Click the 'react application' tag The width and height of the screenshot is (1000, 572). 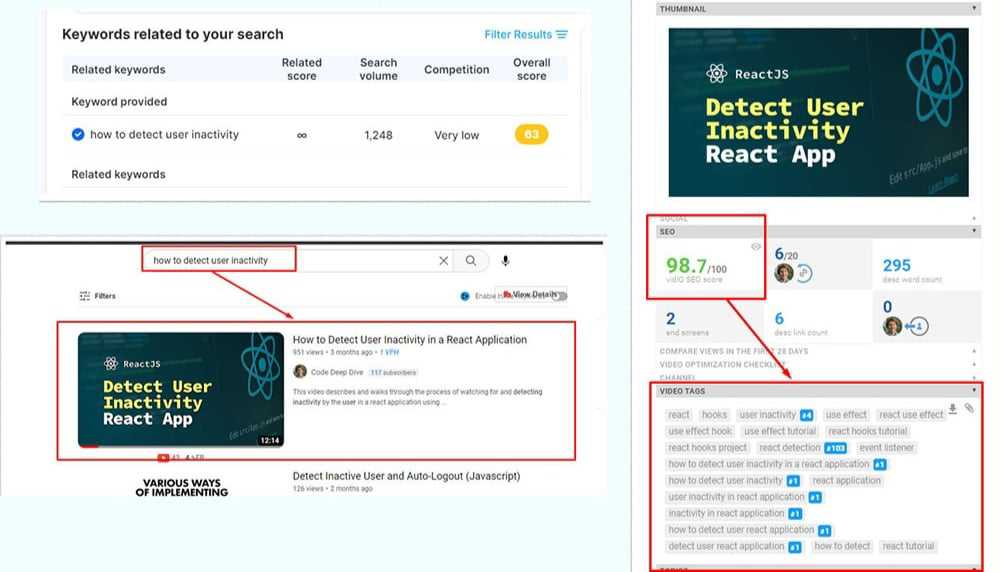[846, 481]
